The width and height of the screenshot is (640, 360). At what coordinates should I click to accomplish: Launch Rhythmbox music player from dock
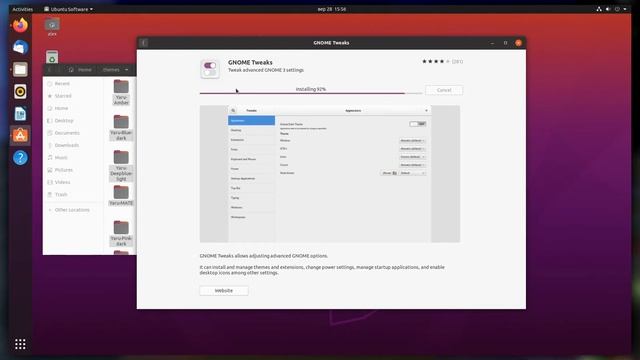[20, 91]
